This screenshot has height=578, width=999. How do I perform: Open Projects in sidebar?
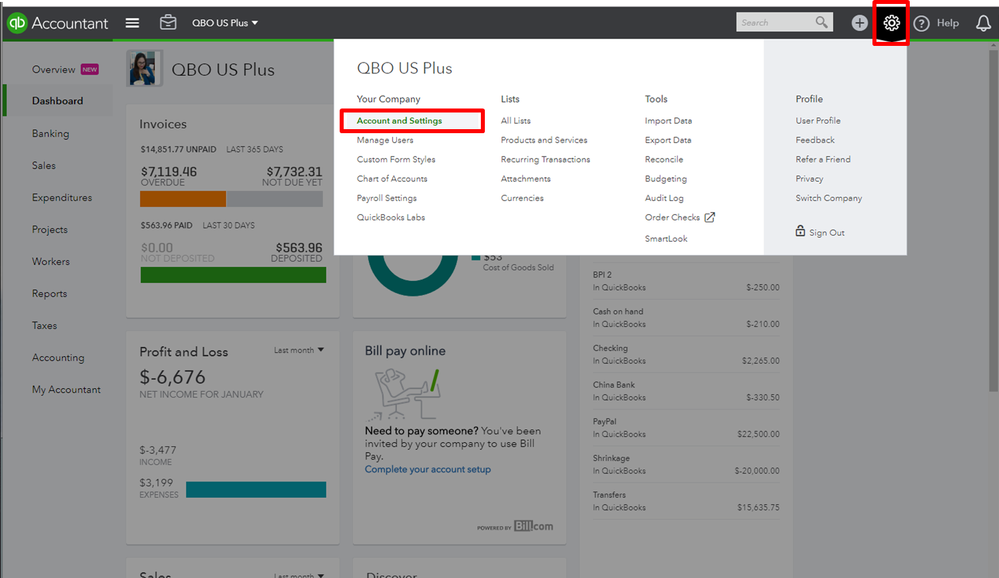[50, 229]
